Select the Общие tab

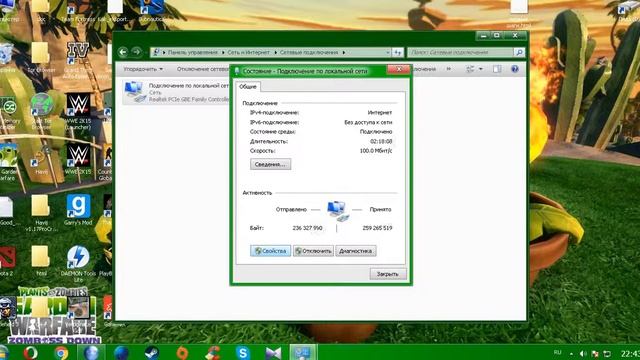[247, 87]
